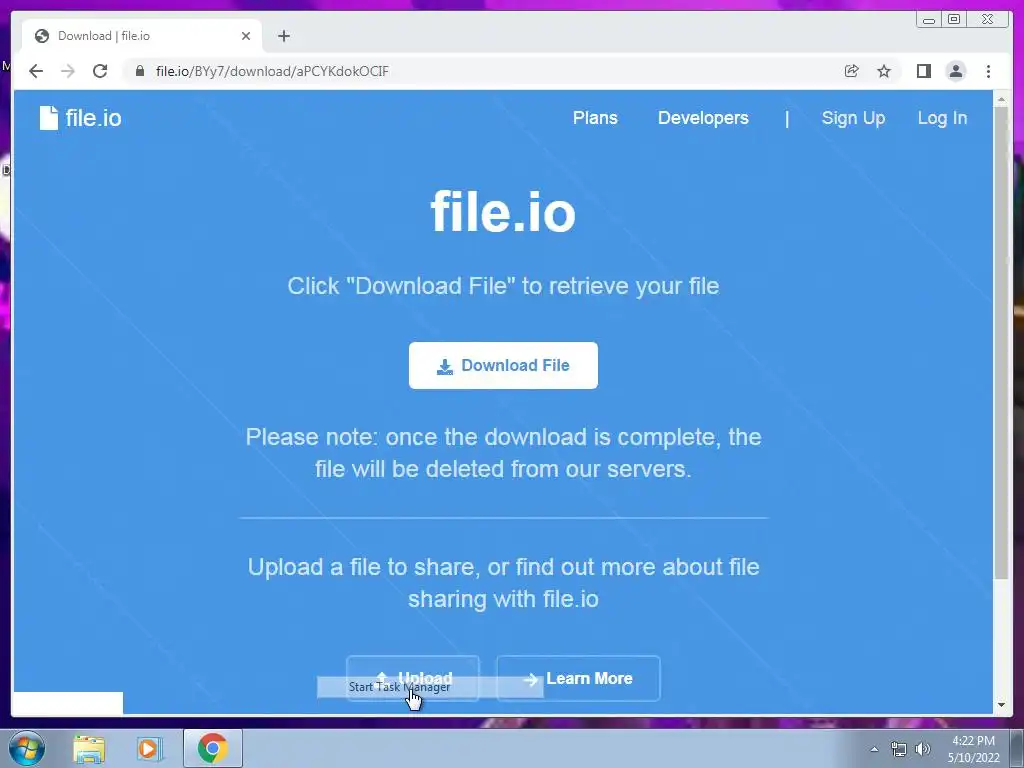Reload the file.io page
This screenshot has width=1024, height=768.
tap(100, 71)
